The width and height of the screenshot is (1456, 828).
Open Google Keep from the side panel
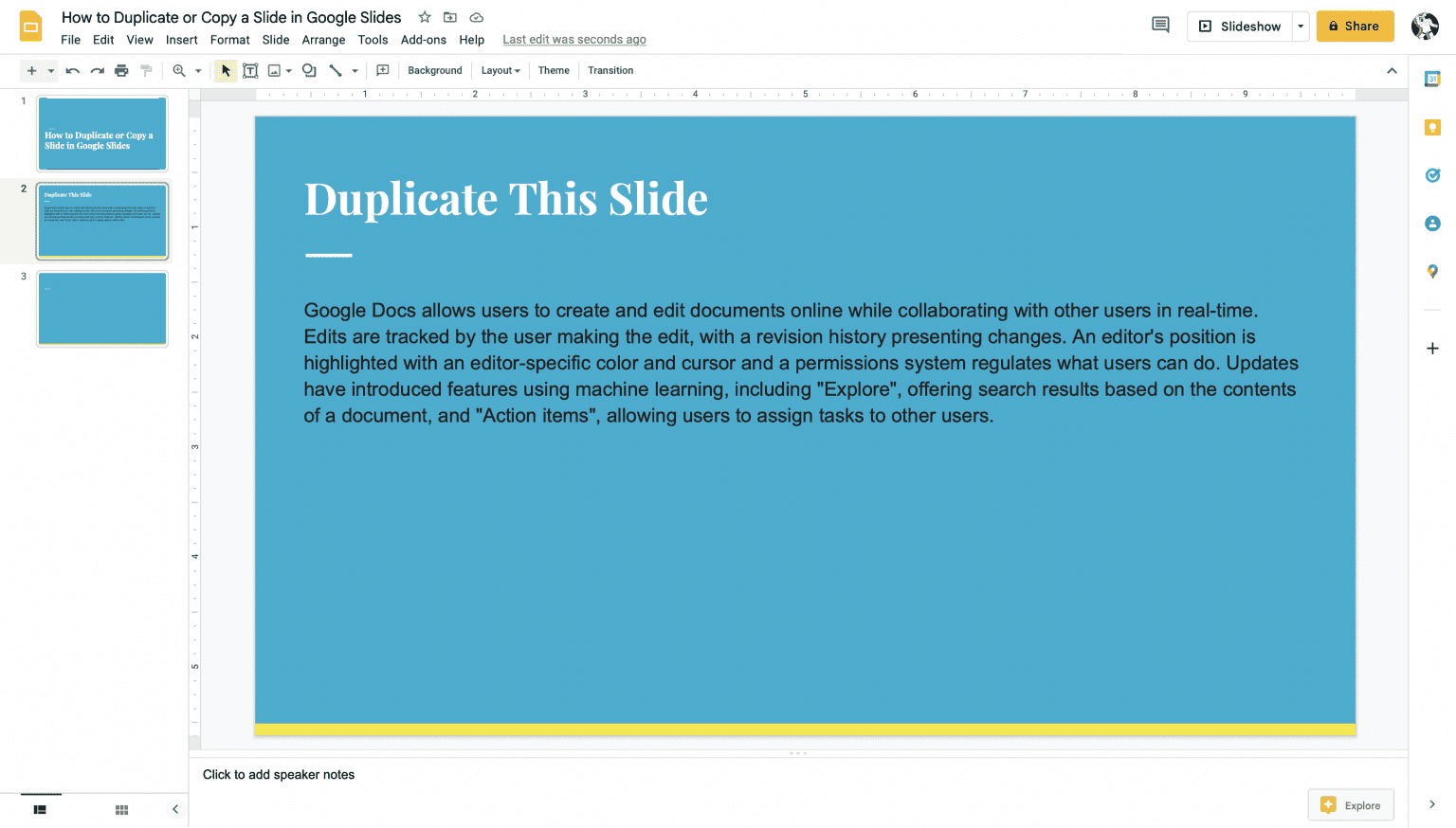click(x=1432, y=126)
